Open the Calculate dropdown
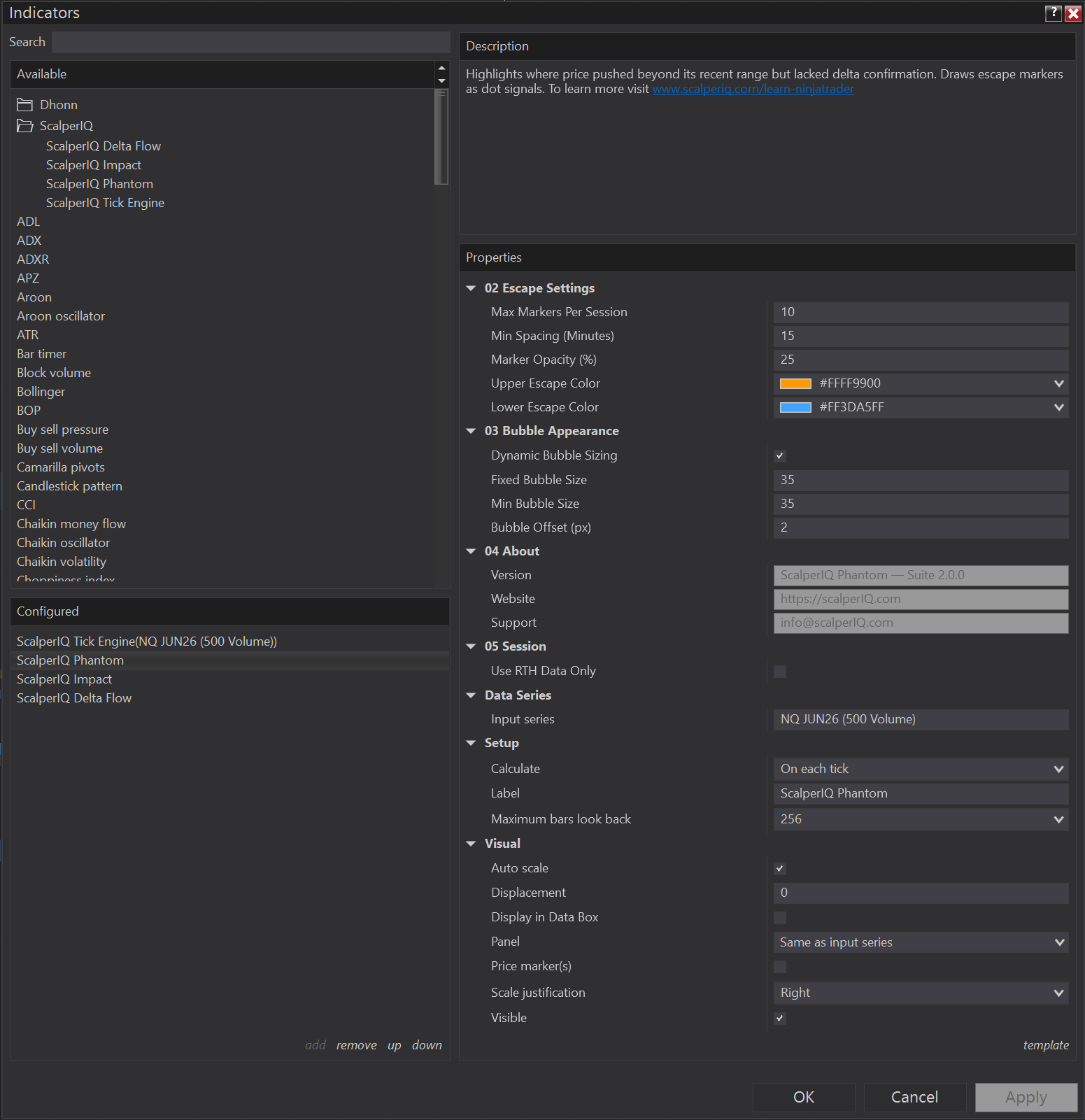Viewport: 1085px width, 1120px height. (921, 769)
